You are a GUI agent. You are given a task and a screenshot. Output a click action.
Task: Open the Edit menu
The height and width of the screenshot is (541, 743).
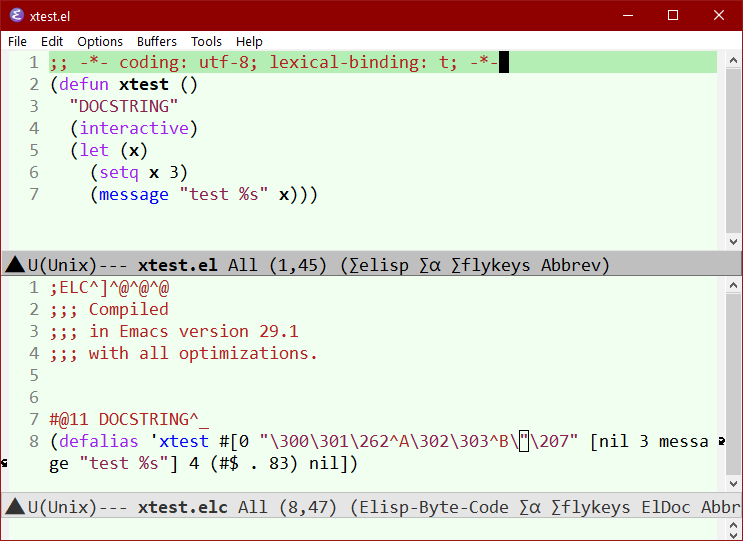click(x=52, y=42)
